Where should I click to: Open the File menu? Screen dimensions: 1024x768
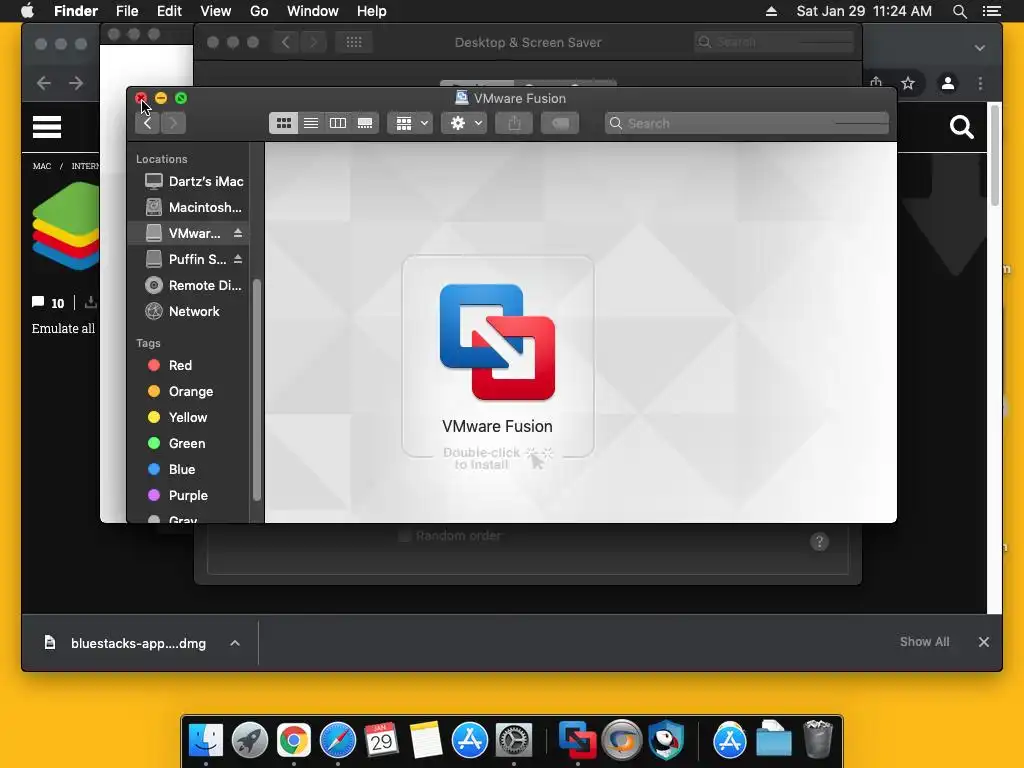coord(127,11)
